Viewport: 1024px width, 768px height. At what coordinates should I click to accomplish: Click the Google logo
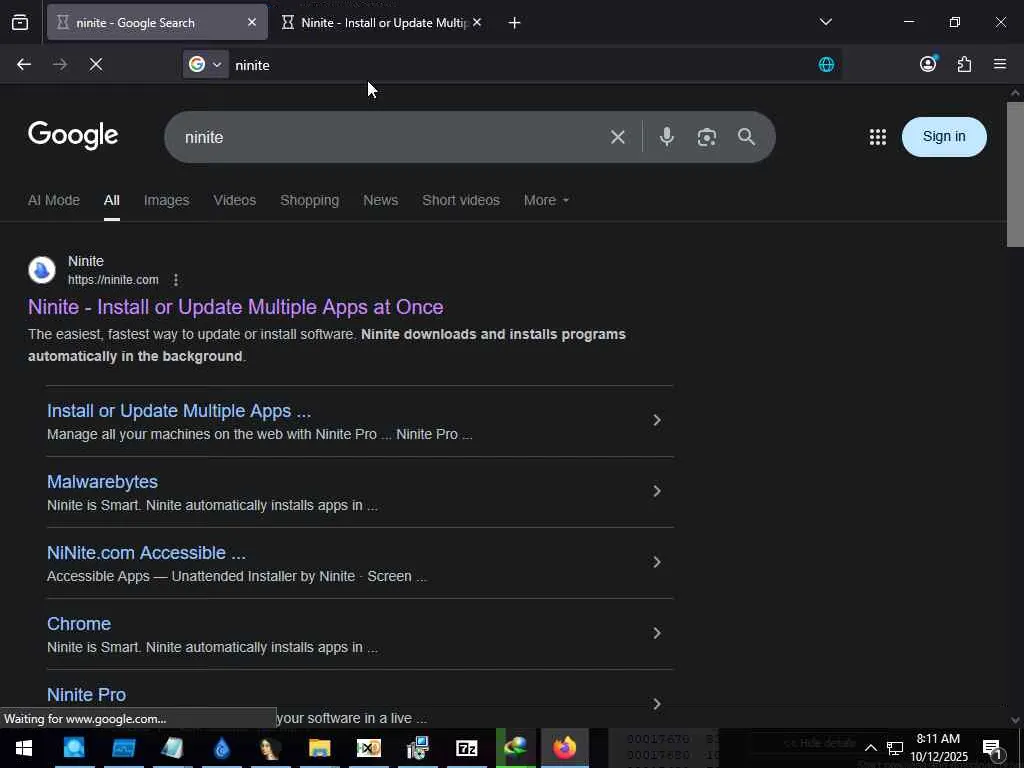(73, 135)
